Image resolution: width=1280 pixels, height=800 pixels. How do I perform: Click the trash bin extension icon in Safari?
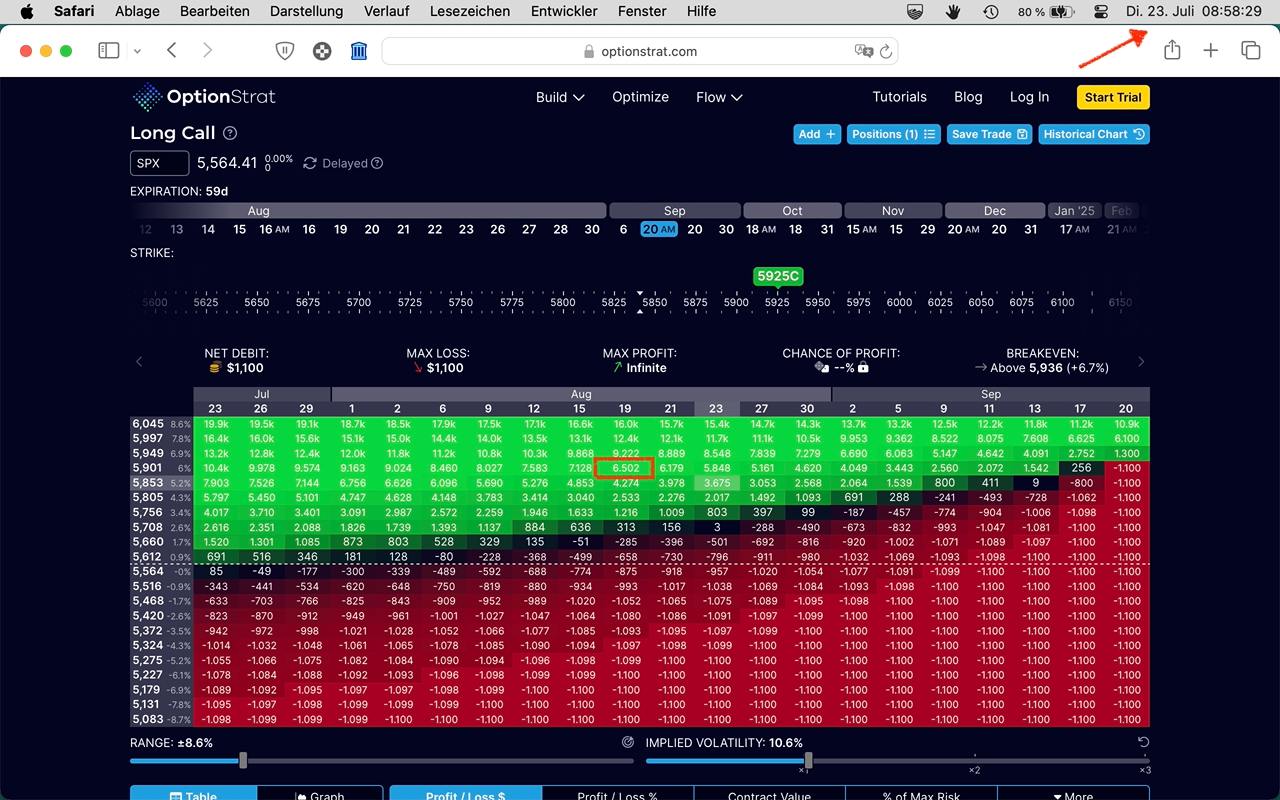(359, 51)
